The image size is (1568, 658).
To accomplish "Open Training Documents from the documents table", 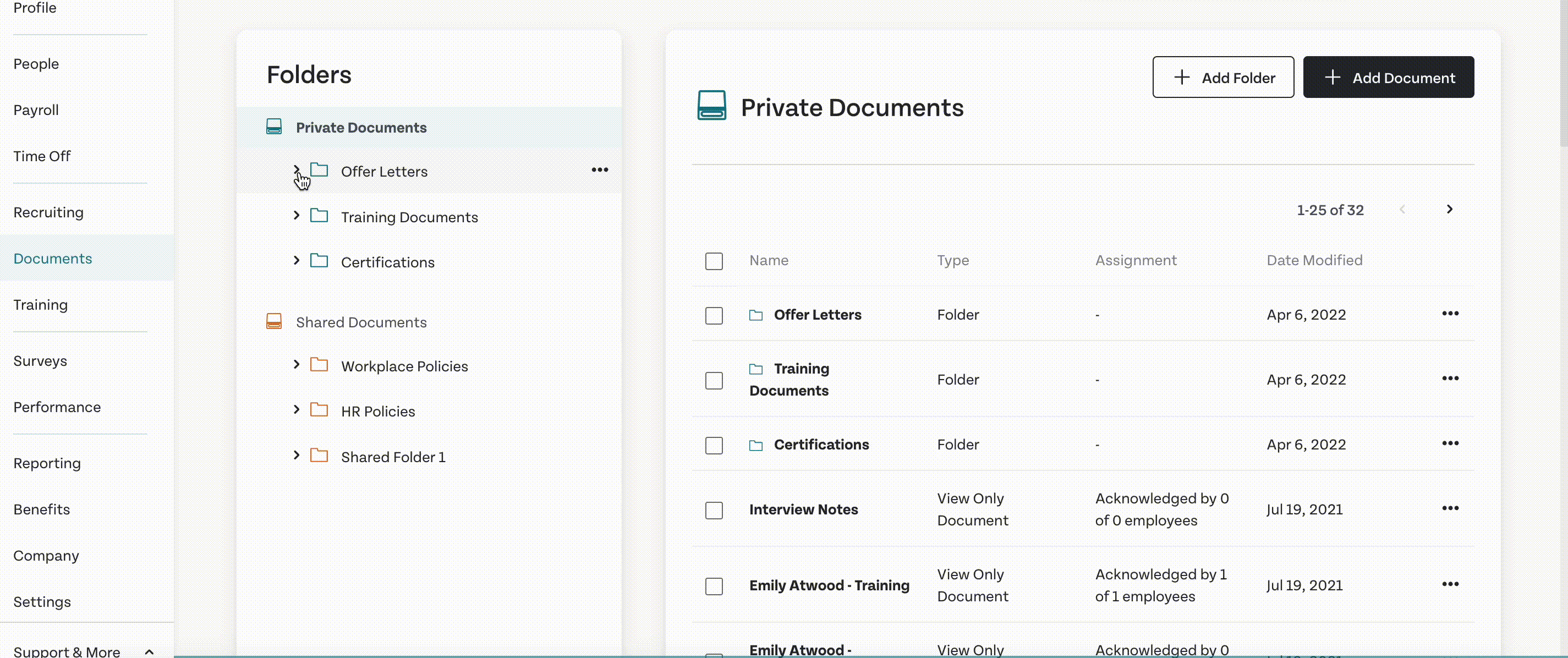I will (x=789, y=380).
